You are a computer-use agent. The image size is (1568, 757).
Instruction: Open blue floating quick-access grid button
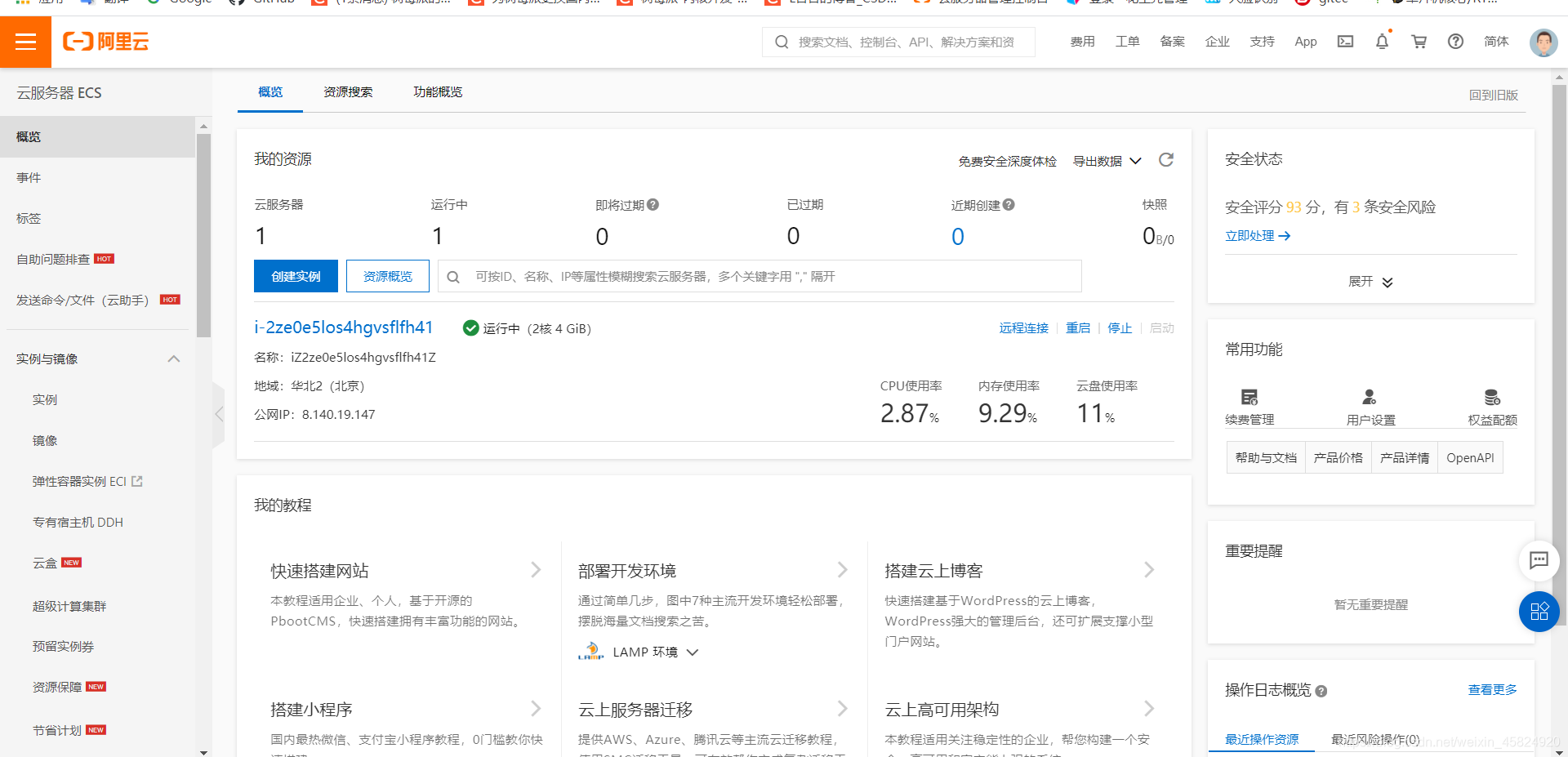click(x=1539, y=612)
